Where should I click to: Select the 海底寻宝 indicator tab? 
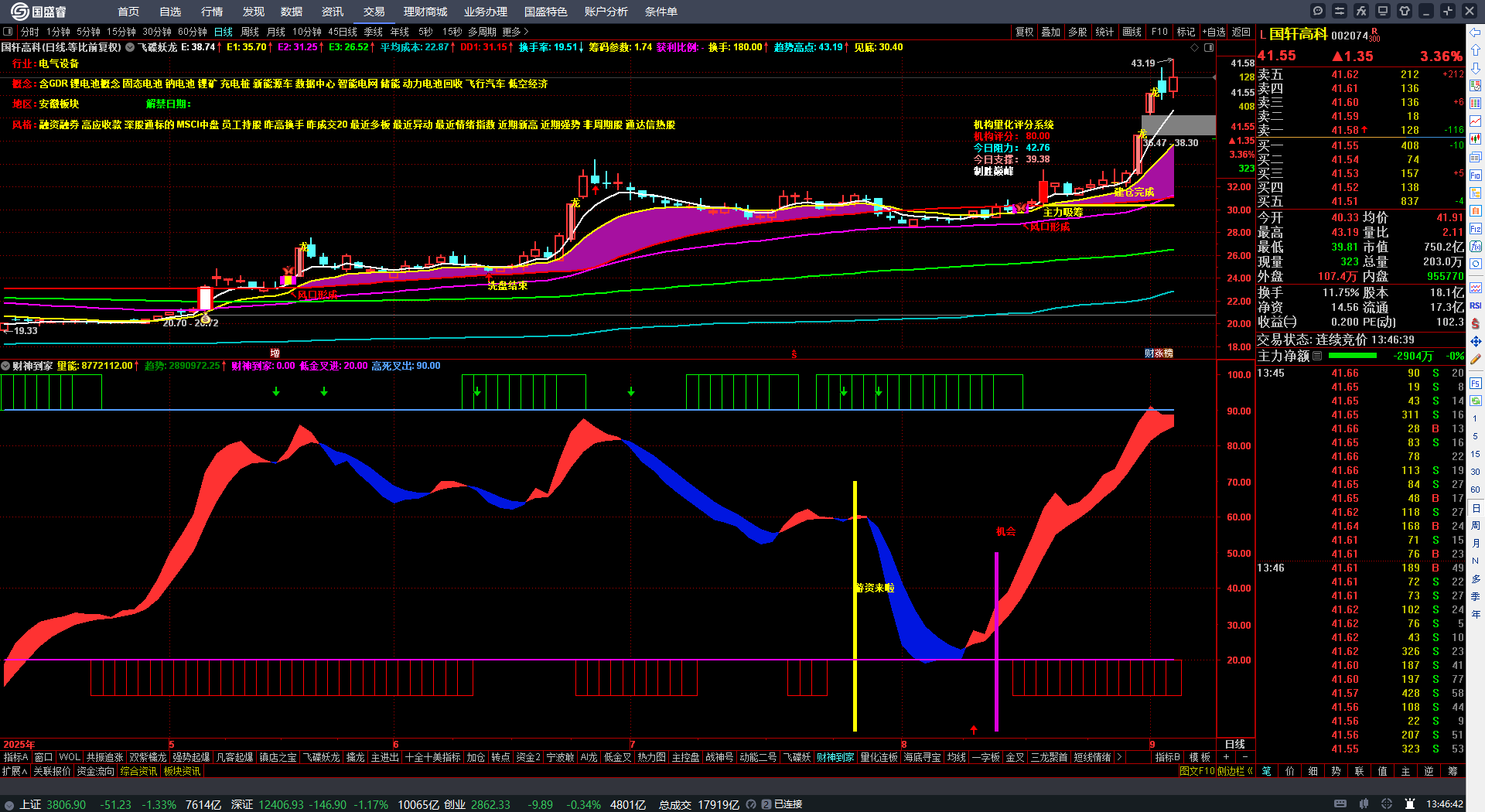[922, 757]
